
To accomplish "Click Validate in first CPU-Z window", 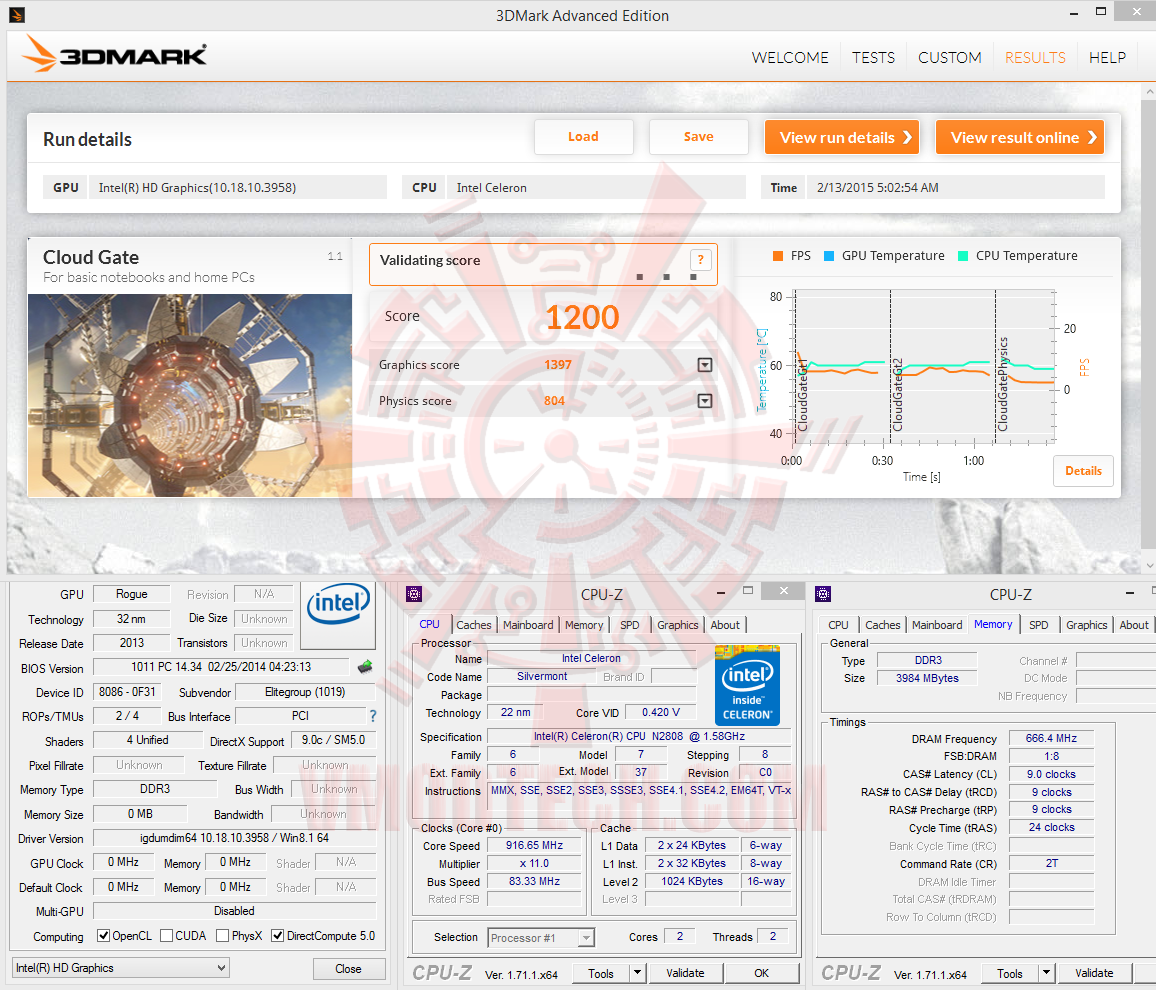I will (x=685, y=973).
